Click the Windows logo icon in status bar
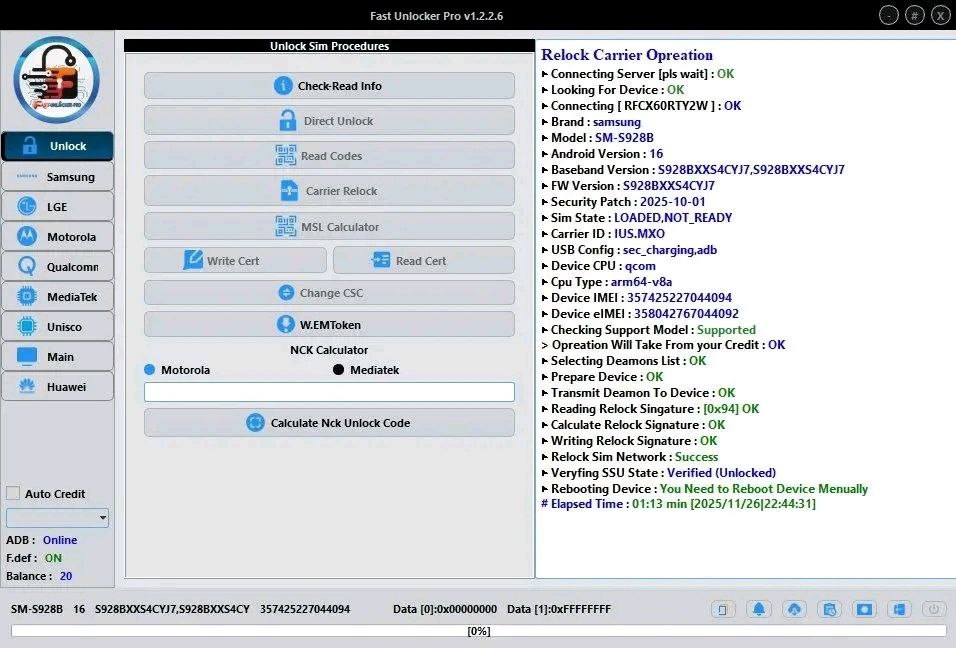Image resolution: width=956 pixels, height=648 pixels. coord(899,609)
